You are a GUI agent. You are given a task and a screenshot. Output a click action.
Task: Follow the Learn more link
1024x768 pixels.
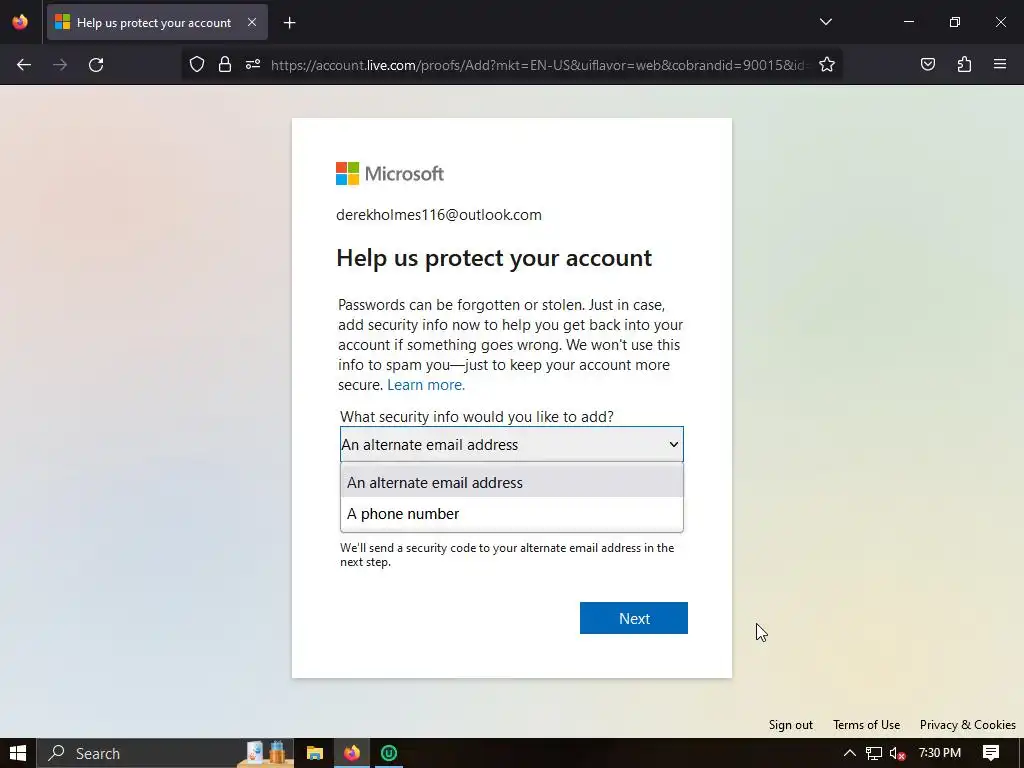426,385
